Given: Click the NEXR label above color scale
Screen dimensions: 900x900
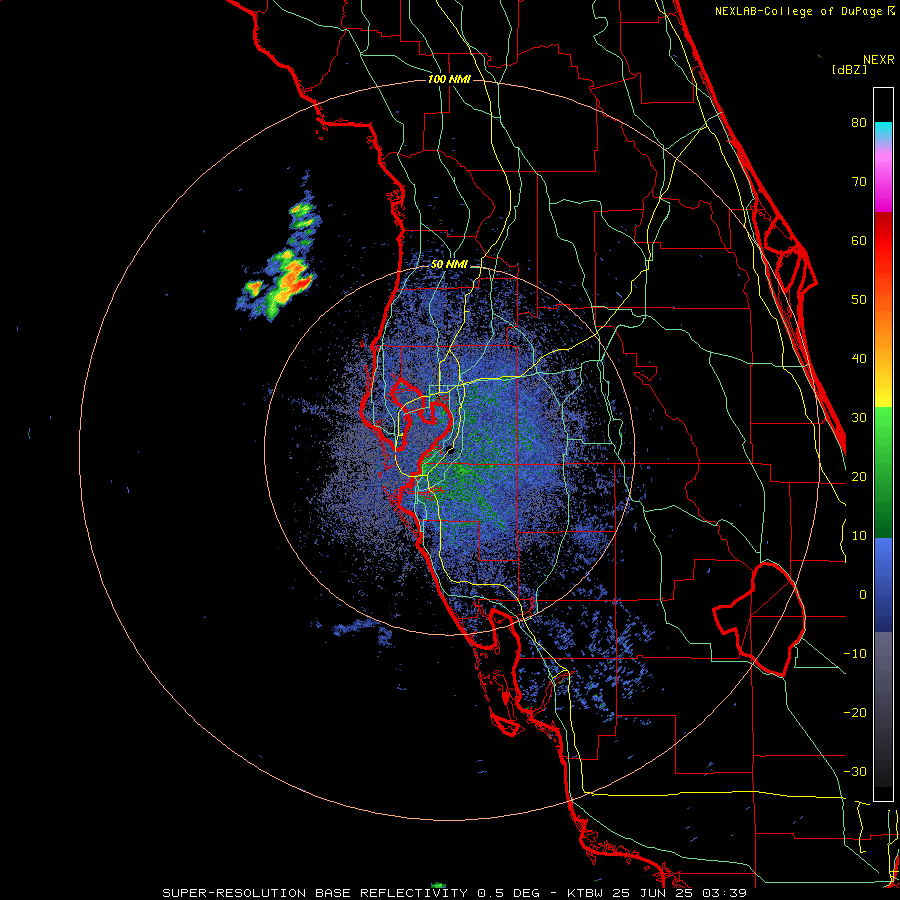Looking at the screenshot, I should (x=878, y=60).
